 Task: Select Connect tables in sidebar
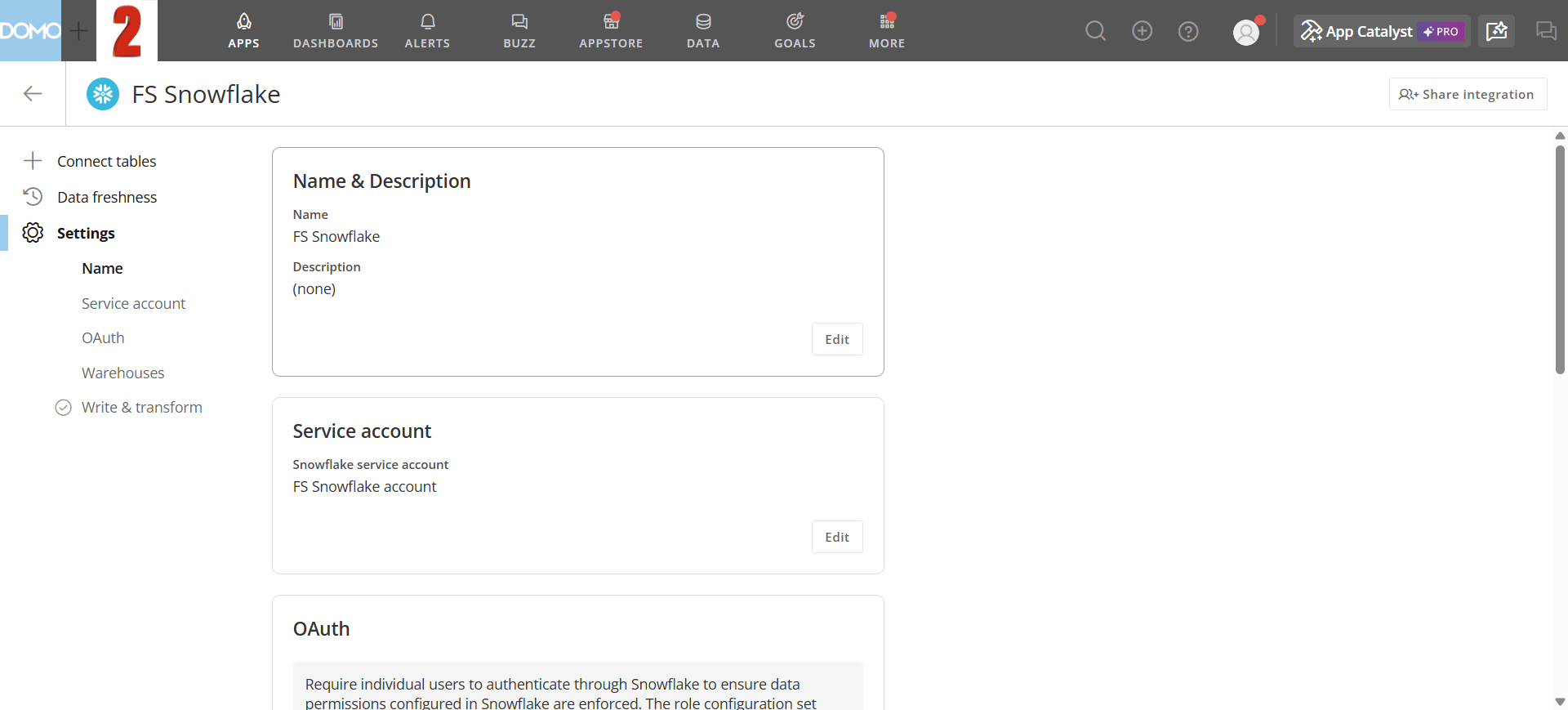pos(106,161)
